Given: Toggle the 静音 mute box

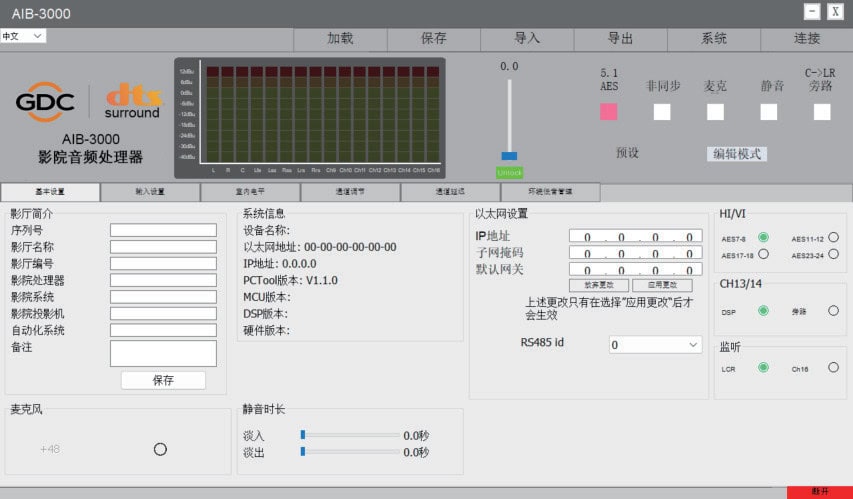Looking at the screenshot, I should click(769, 112).
